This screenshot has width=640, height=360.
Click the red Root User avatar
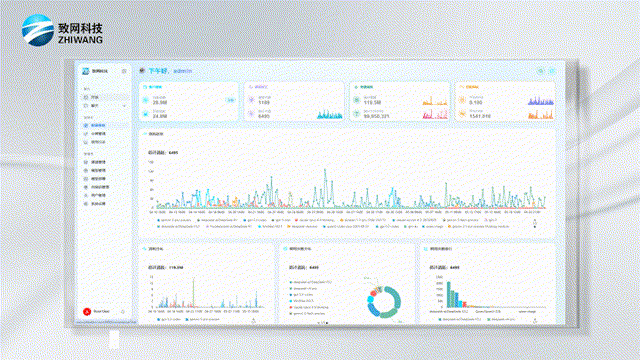87,311
